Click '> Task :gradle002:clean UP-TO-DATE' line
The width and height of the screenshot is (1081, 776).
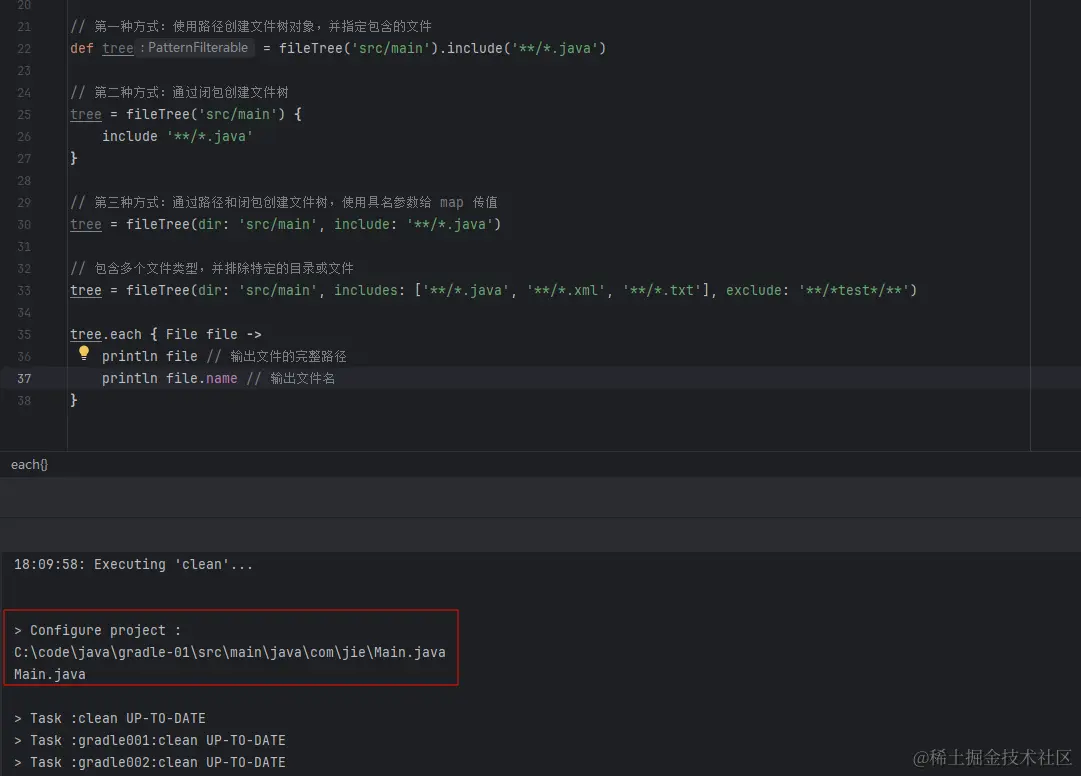click(x=150, y=762)
